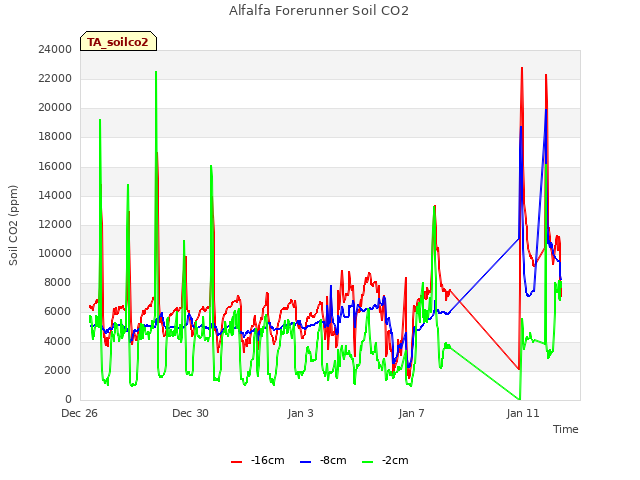This screenshot has height=480, width=640.
Task: Click the 22000 y-axis tick label
Action: click(55, 78)
